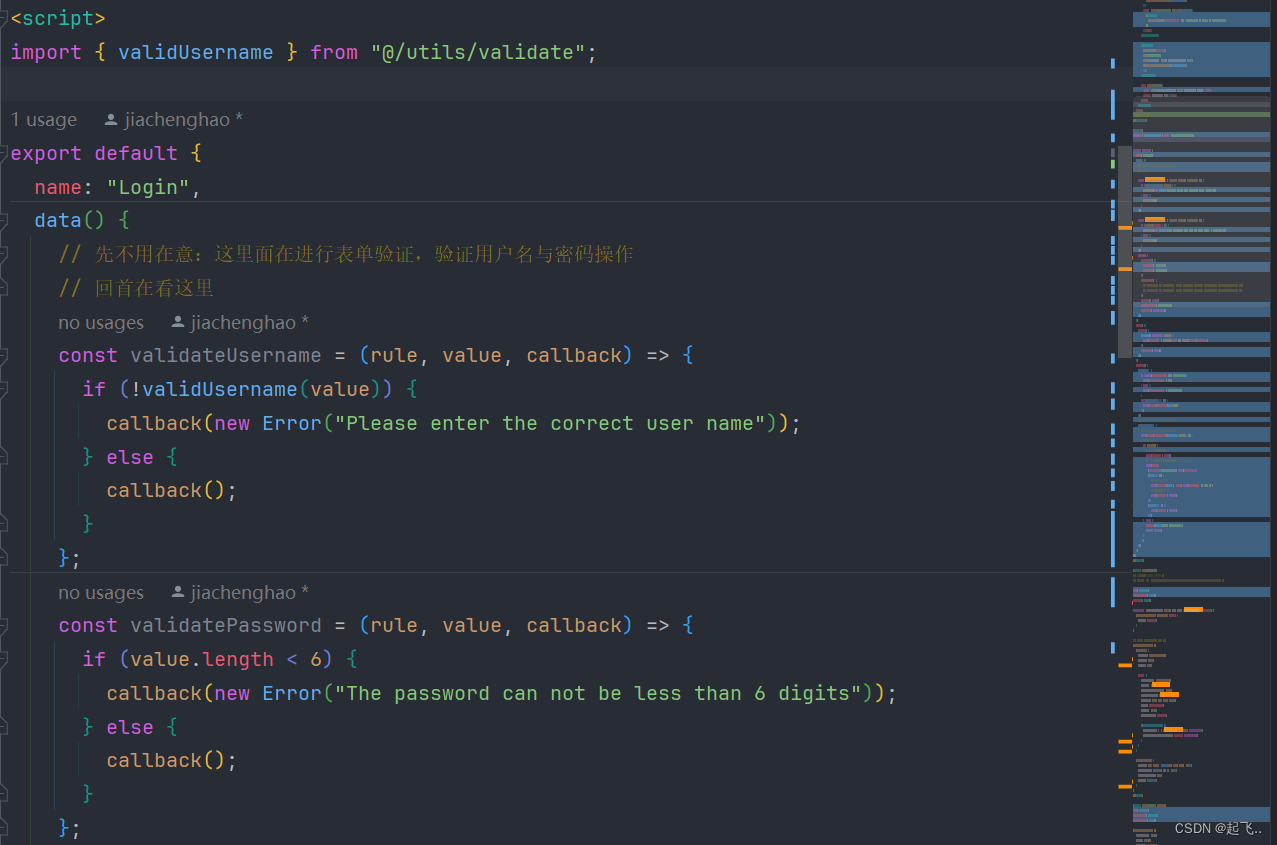Collapse the export default block via gutter arrow
Image resolution: width=1277 pixels, height=845 pixels.
click(3, 153)
